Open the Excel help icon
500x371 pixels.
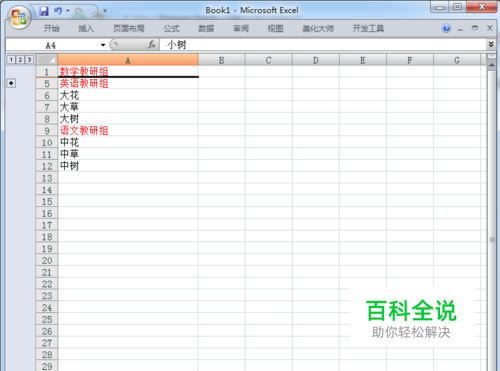(446, 28)
